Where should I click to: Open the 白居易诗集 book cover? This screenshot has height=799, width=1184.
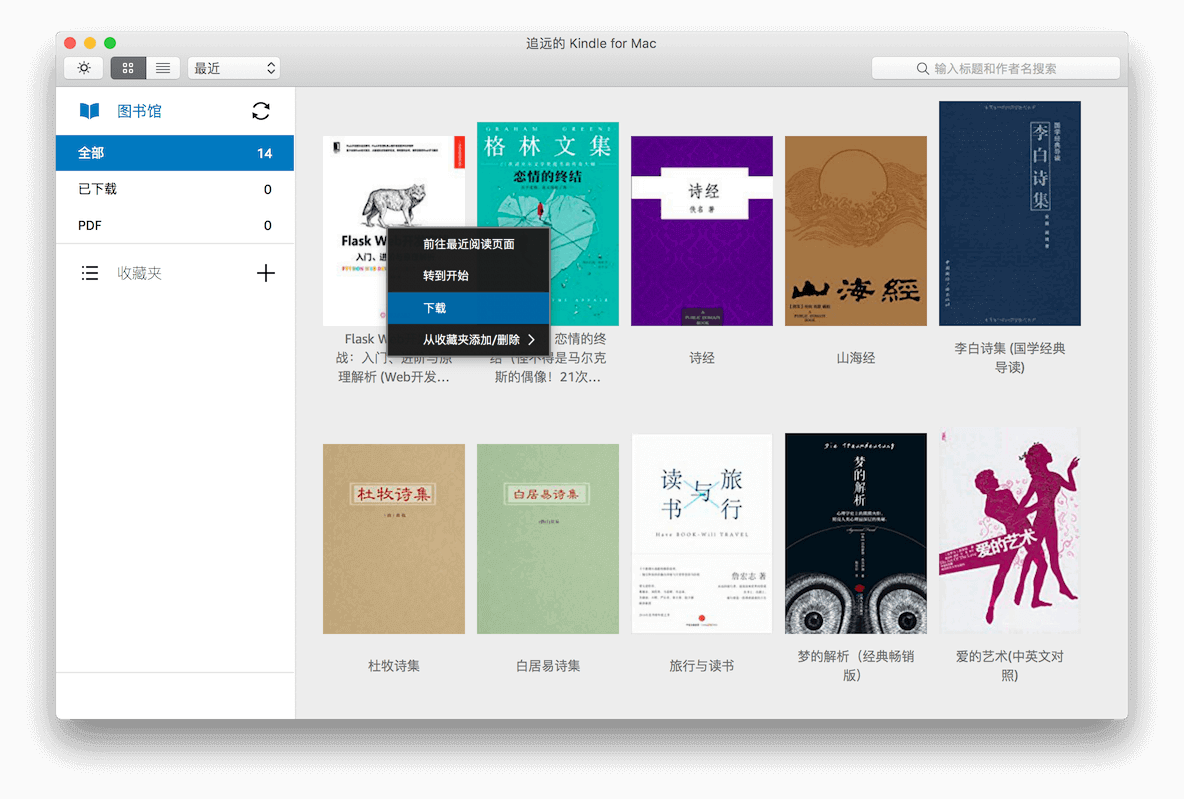click(x=547, y=539)
